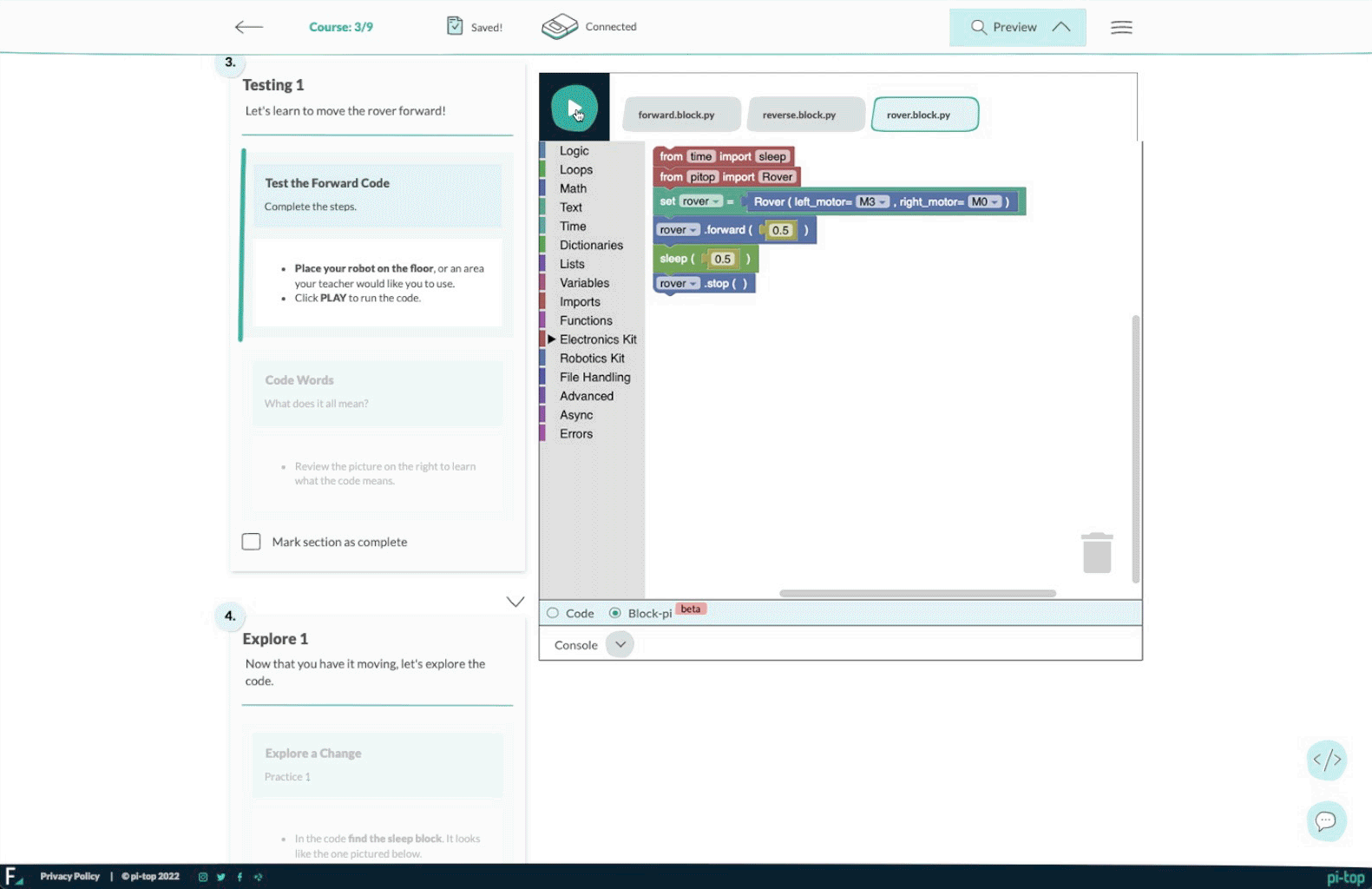The height and width of the screenshot is (889, 1372).
Task: Collapse the Testing 1 section chevron
Action: point(515,602)
